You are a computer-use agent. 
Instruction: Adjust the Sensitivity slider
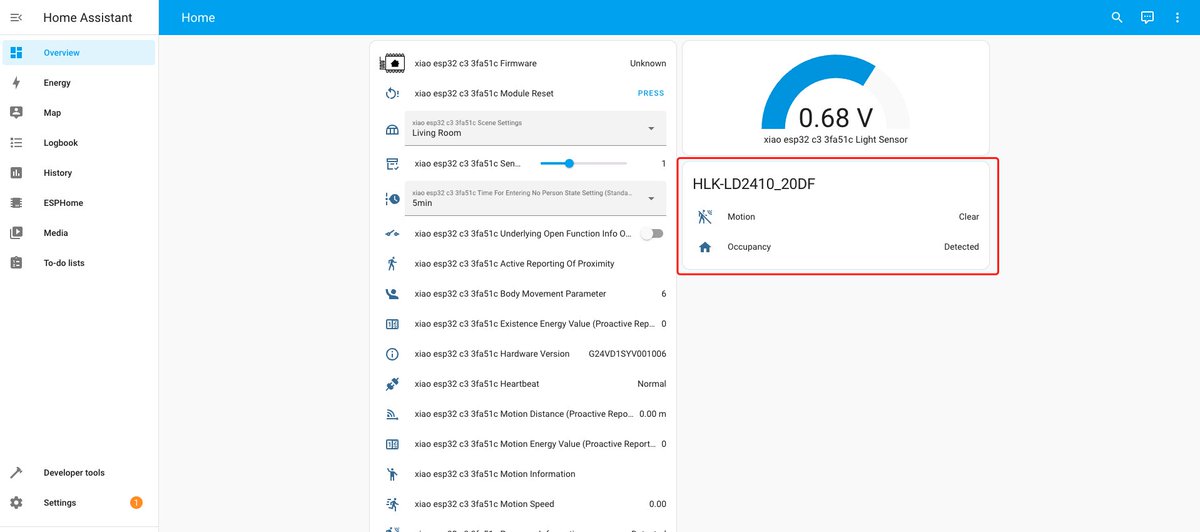point(583,163)
